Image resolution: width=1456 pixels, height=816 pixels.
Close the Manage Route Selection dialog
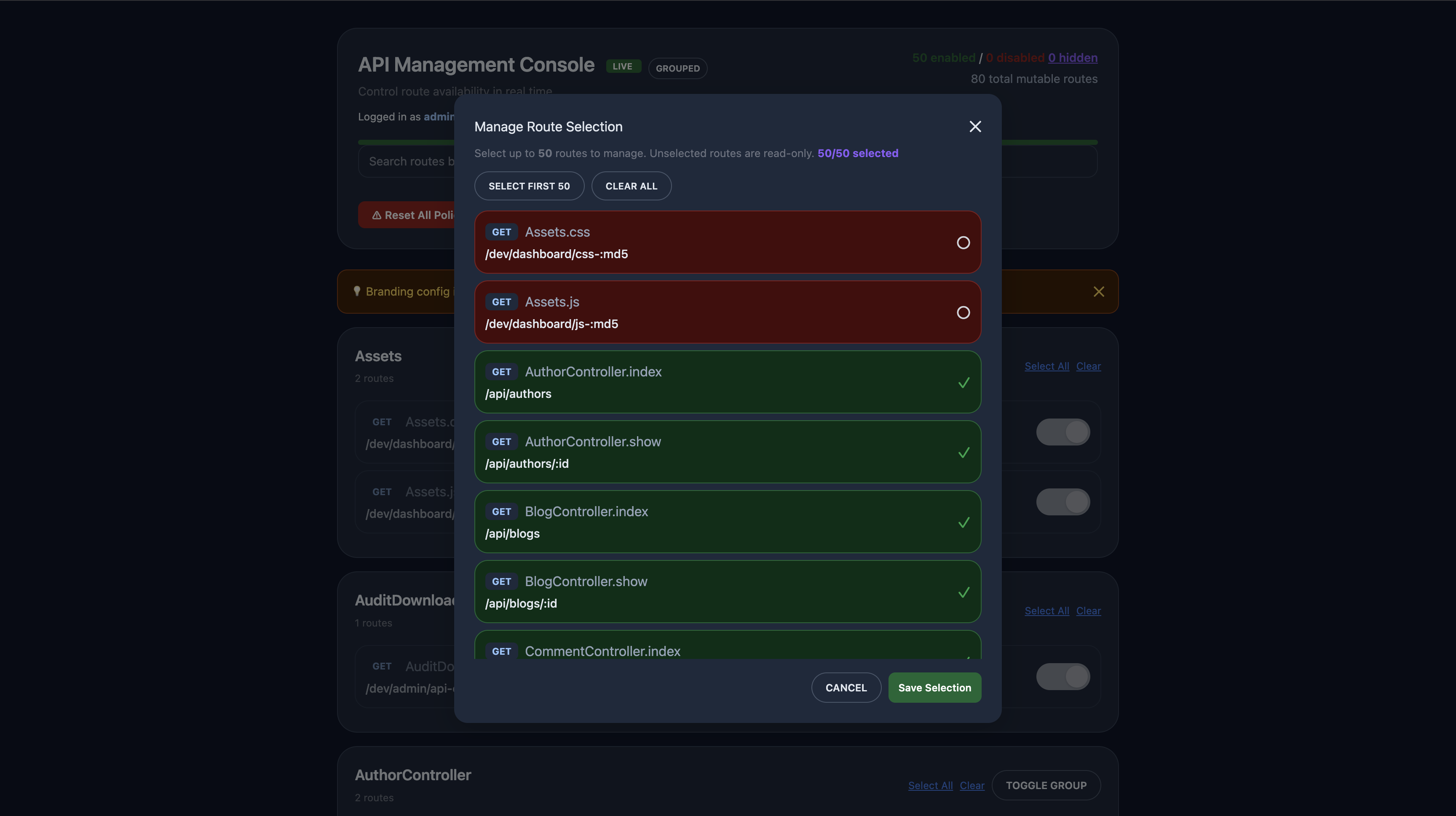pos(975,126)
